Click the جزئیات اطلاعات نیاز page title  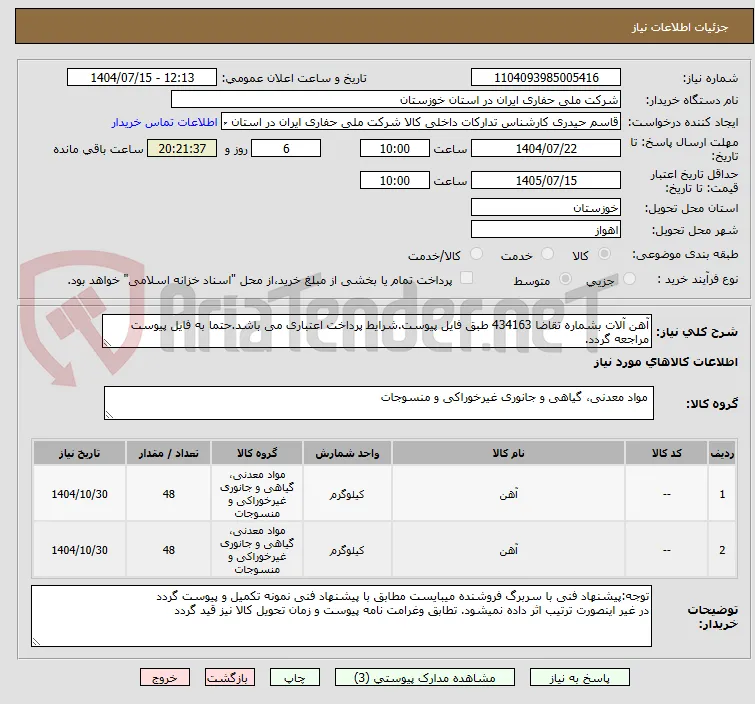coord(680,27)
